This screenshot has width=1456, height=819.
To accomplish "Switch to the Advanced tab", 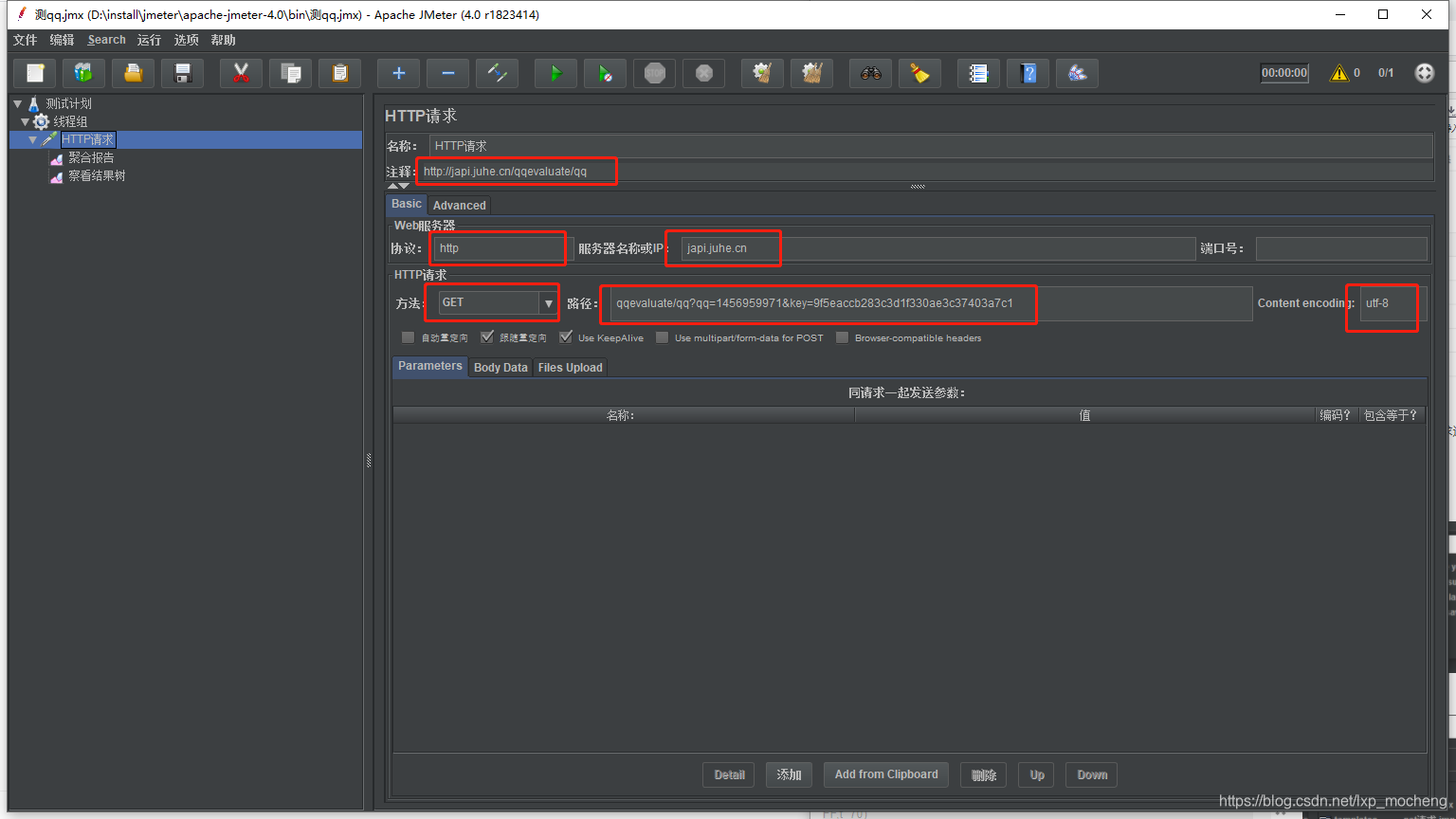I will coord(459,205).
